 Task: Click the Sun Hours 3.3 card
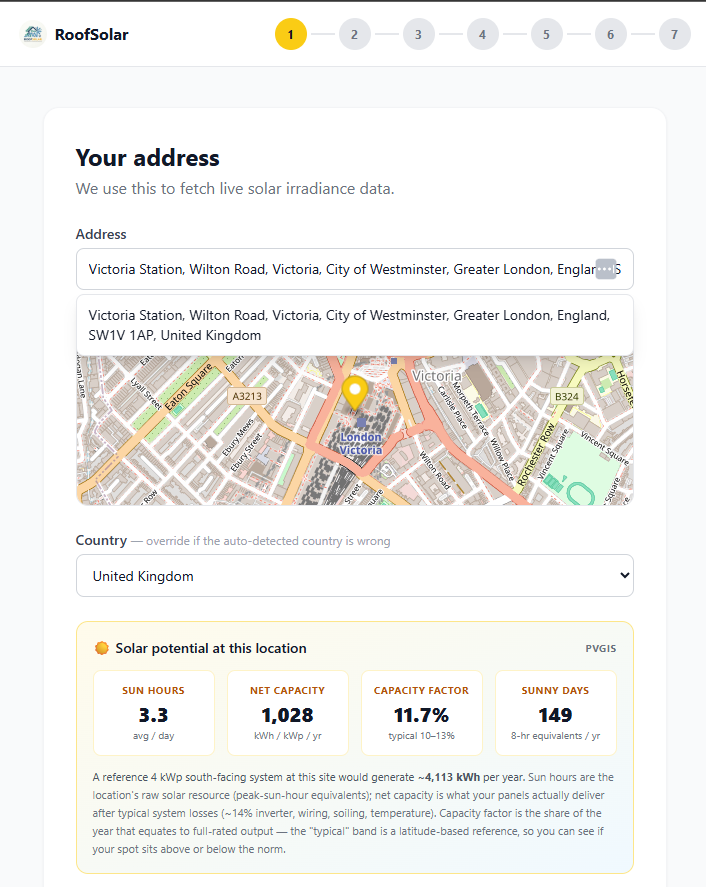pos(154,713)
